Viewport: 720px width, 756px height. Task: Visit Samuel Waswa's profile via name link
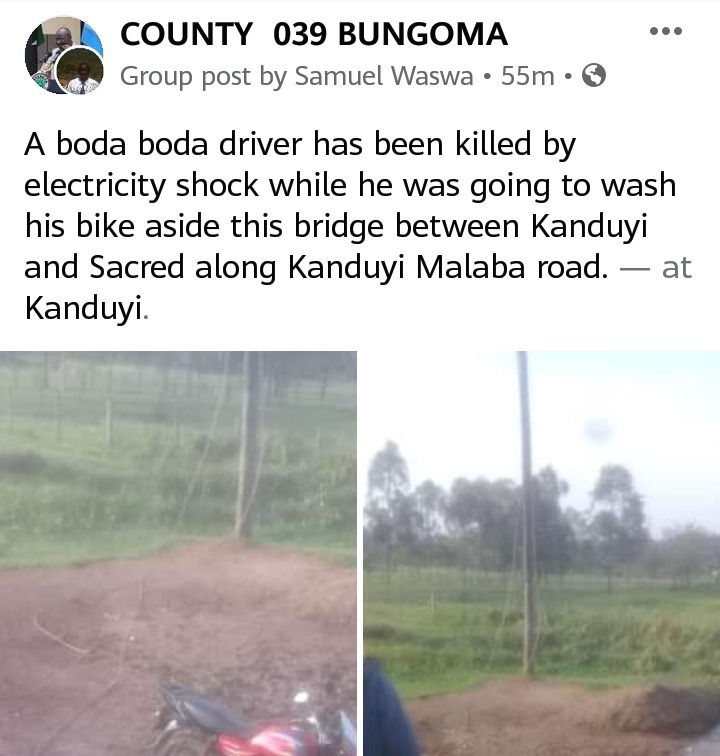[384, 76]
